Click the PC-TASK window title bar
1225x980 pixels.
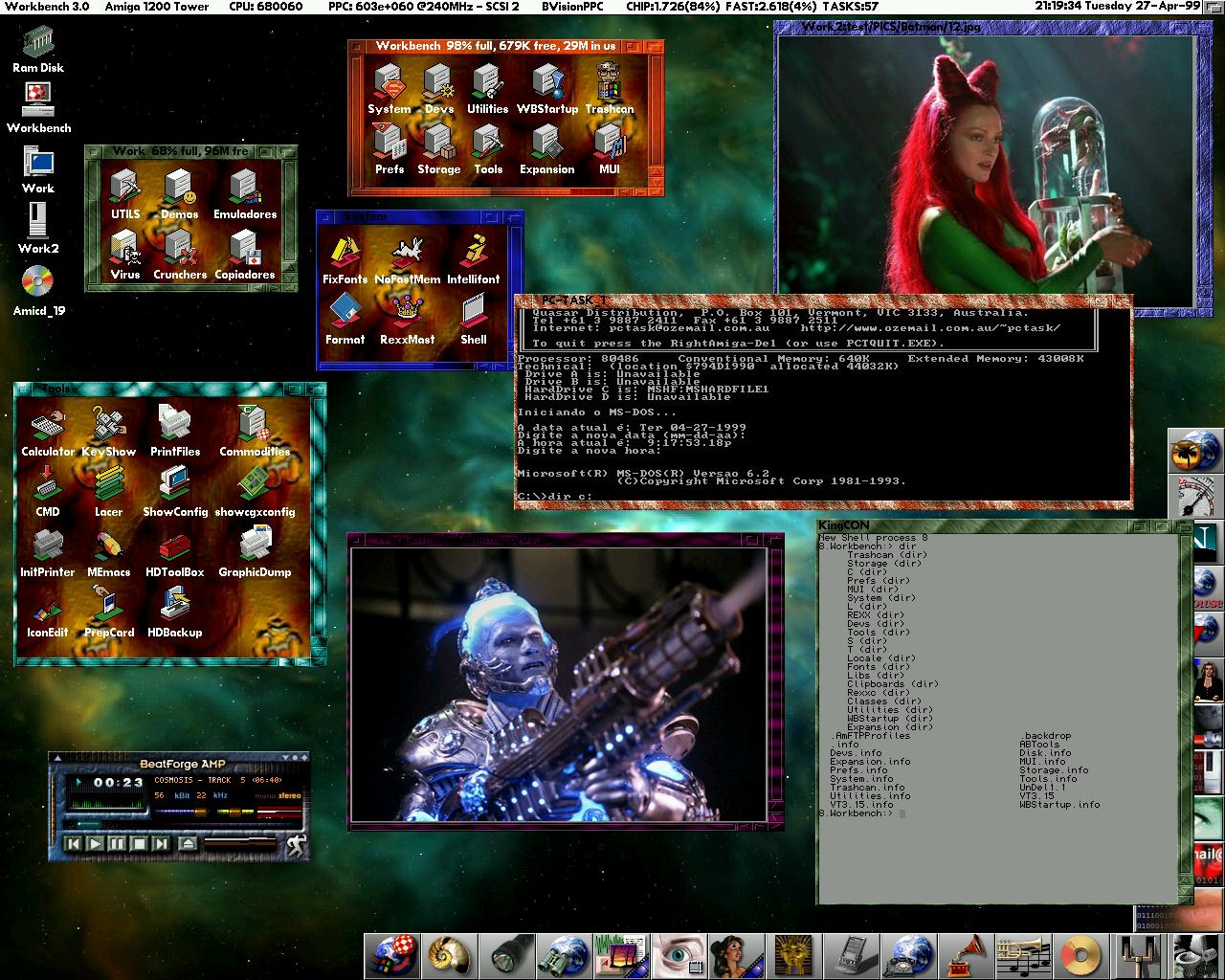823,301
